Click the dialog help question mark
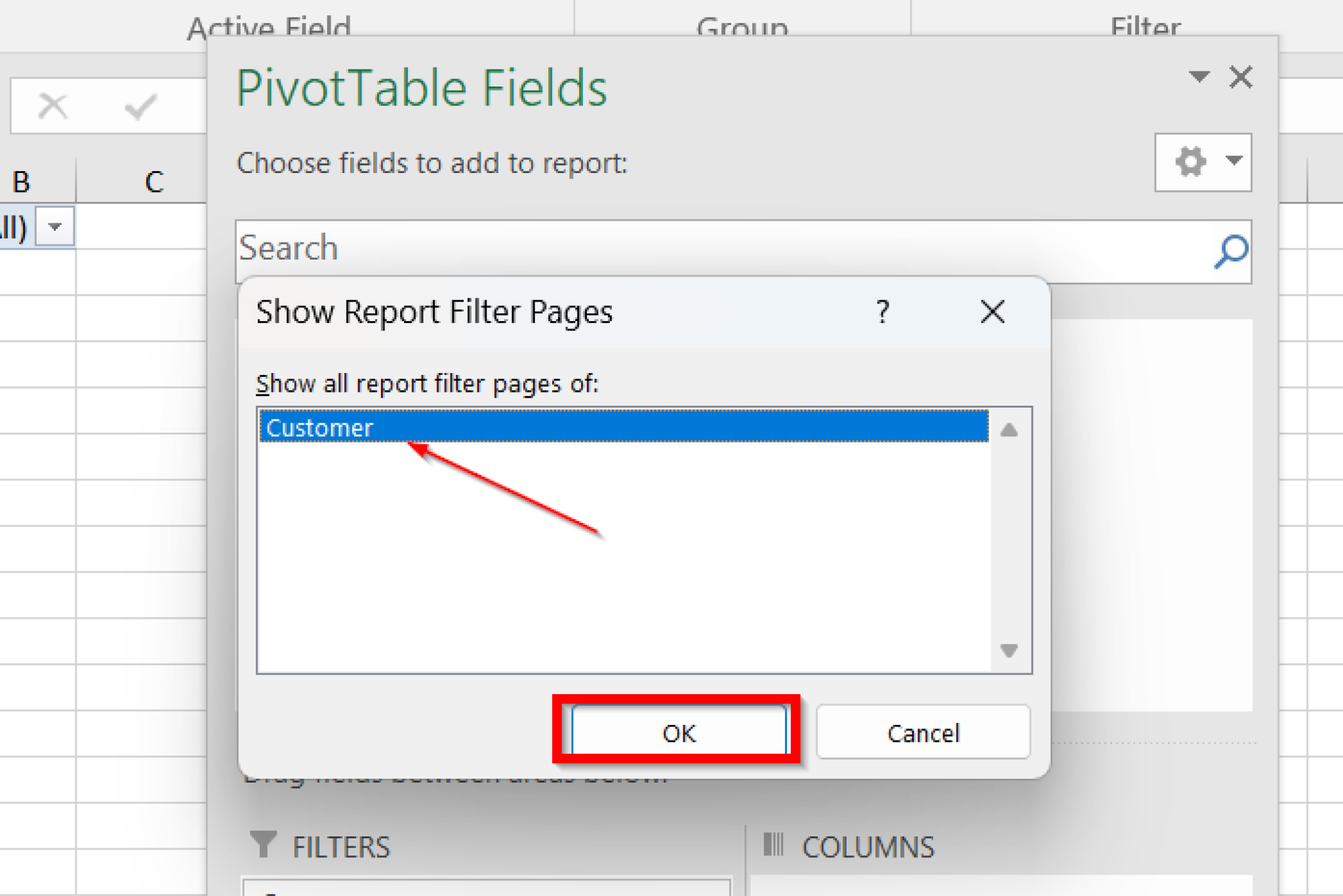Image resolution: width=1343 pixels, height=896 pixels. point(883,311)
